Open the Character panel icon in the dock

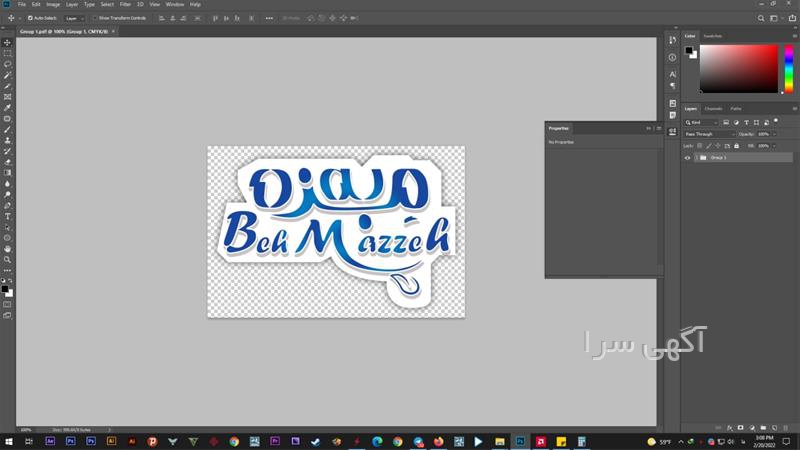tap(672, 74)
